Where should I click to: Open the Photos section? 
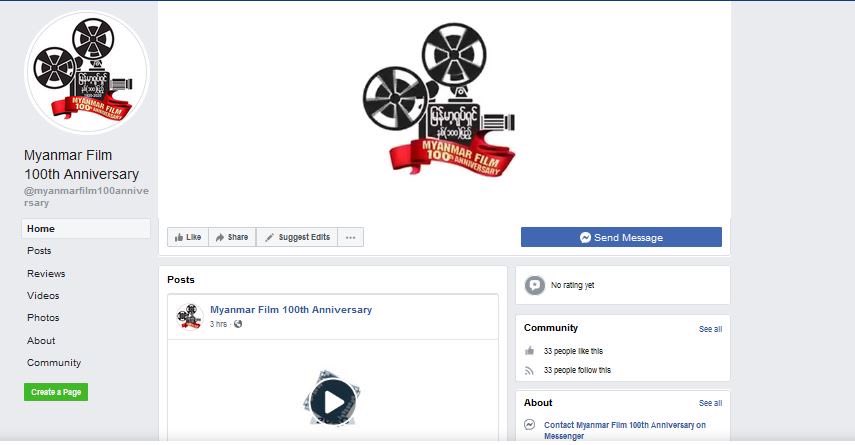[43, 318]
